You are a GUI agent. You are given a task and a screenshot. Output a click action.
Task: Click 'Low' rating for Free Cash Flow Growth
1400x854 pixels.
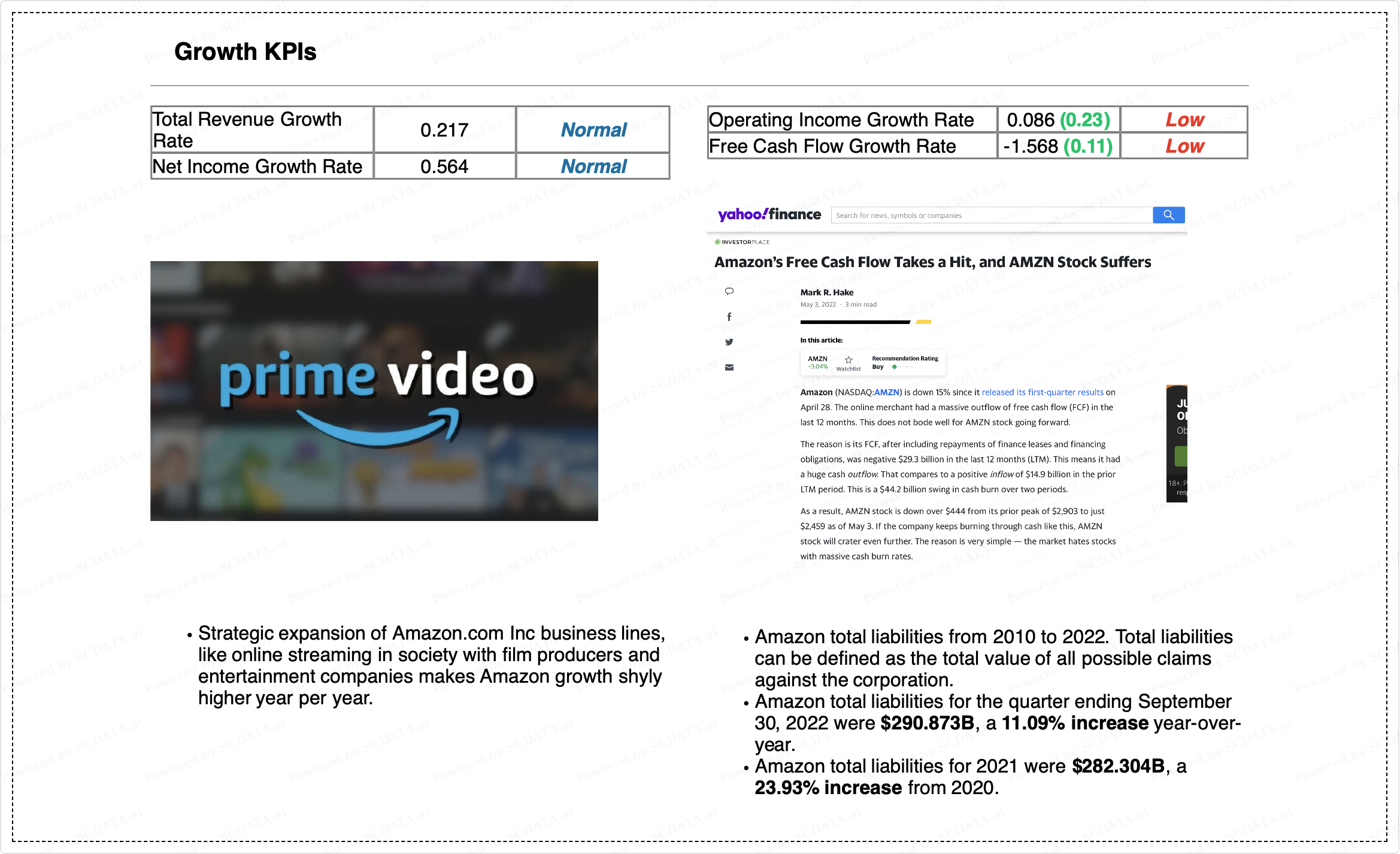(x=1184, y=146)
